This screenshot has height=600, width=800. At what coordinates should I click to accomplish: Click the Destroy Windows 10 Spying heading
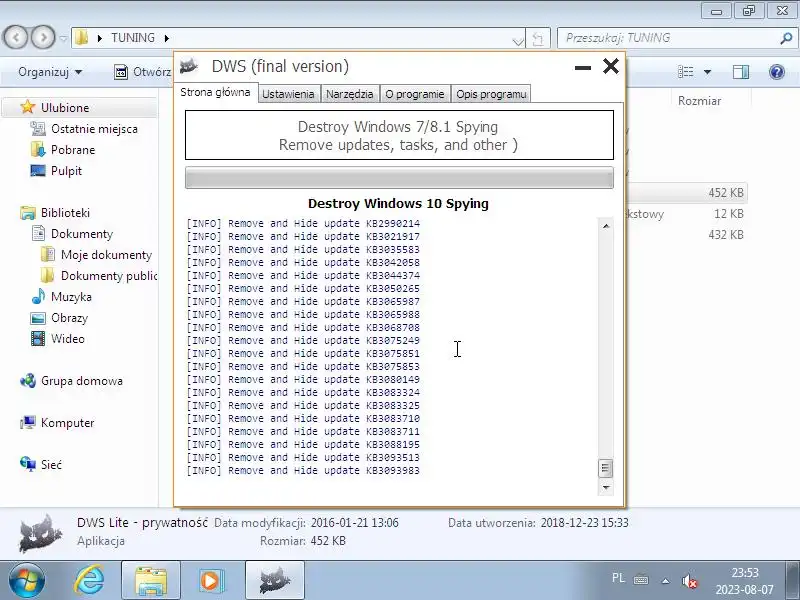[x=398, y=204]
